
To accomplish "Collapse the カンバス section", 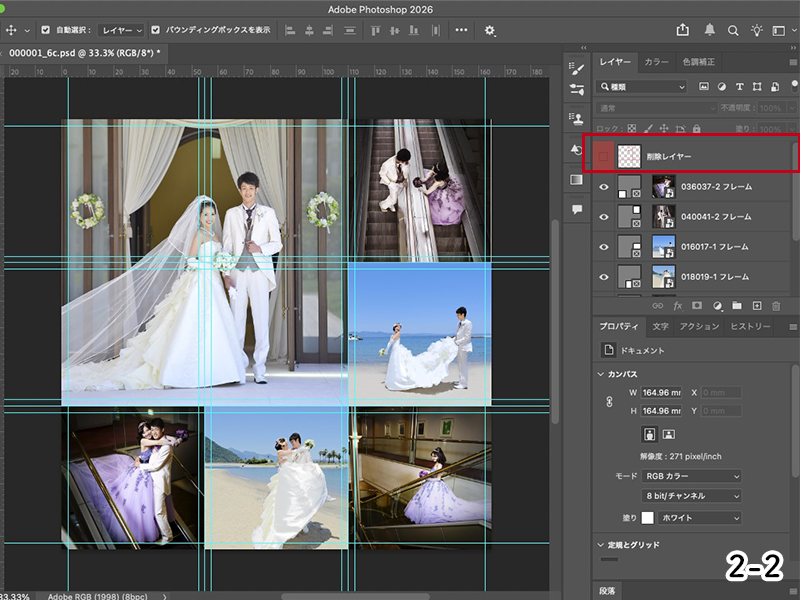I will [x=601, y=374].
